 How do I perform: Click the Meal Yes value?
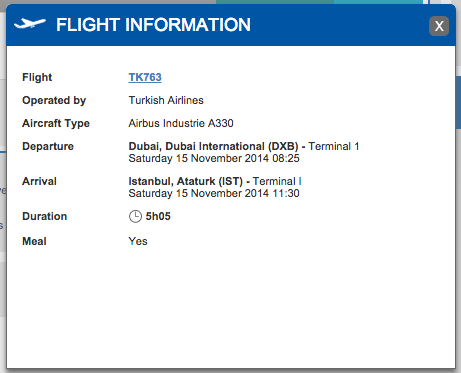point(138,241)
